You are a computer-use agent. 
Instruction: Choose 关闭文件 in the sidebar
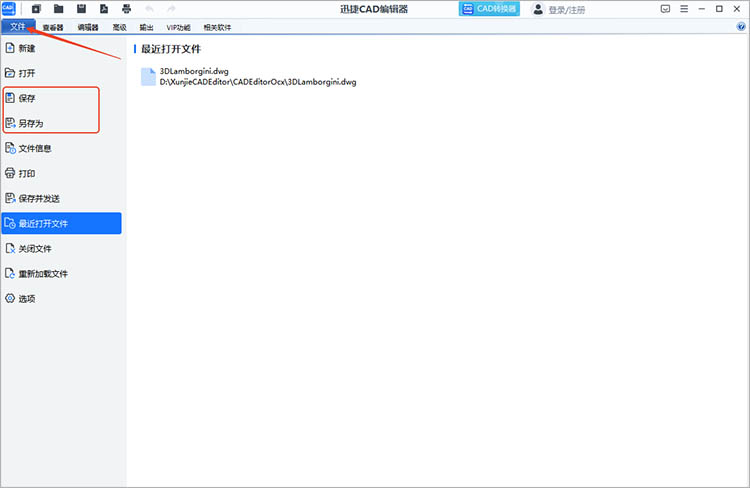[61, 249]
